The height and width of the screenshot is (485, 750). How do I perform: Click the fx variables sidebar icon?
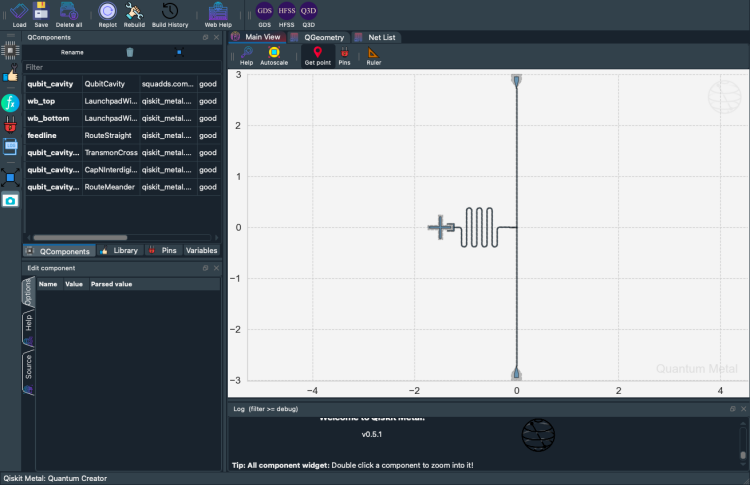point(10,103)
